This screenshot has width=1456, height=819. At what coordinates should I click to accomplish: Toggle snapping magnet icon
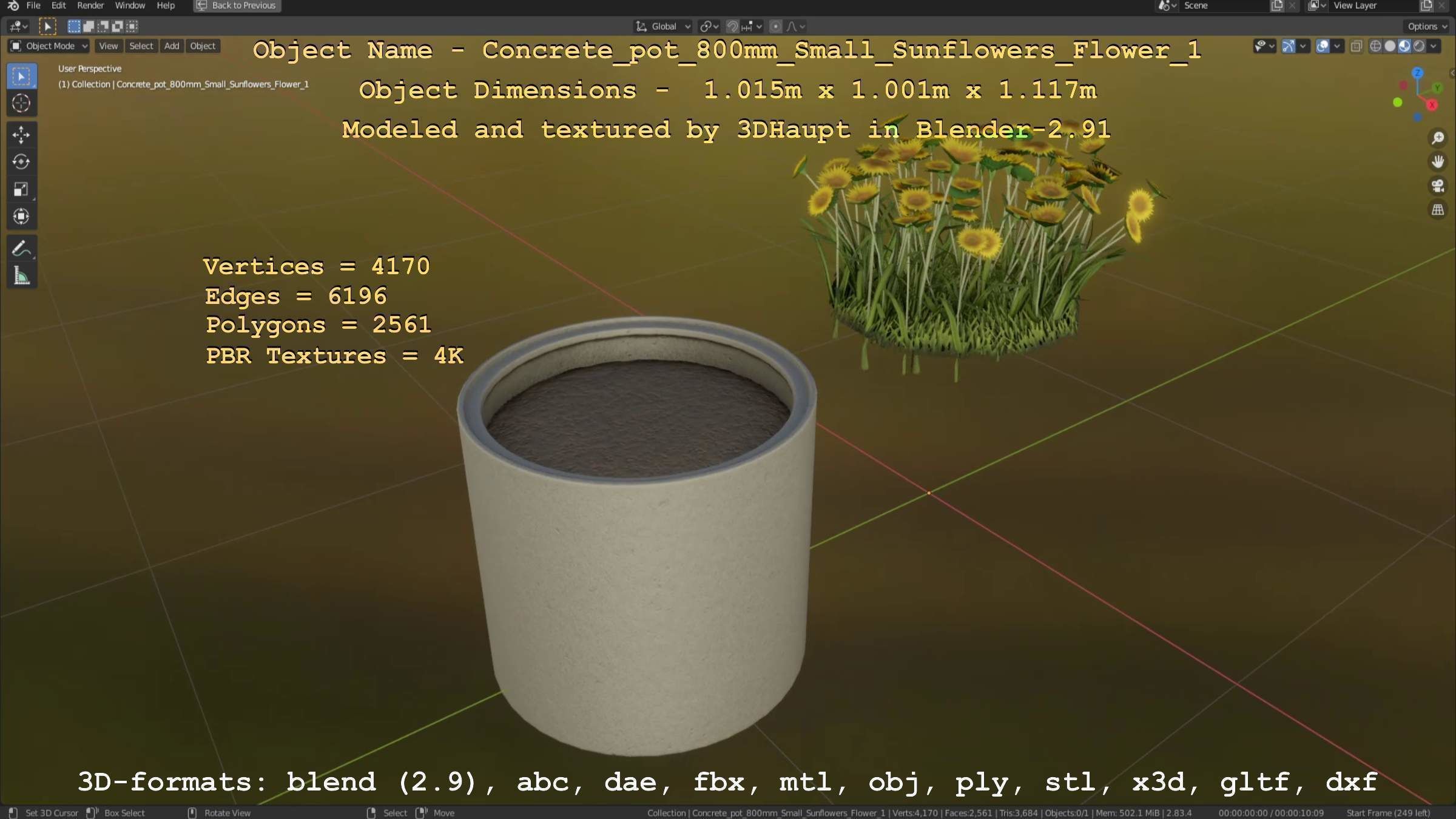click(732, 27)
